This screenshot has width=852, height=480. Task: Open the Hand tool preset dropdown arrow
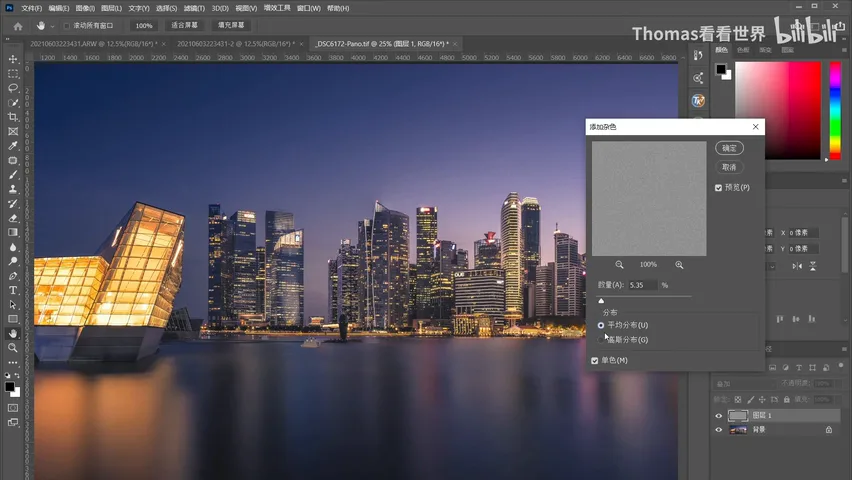tap(52, 26)
